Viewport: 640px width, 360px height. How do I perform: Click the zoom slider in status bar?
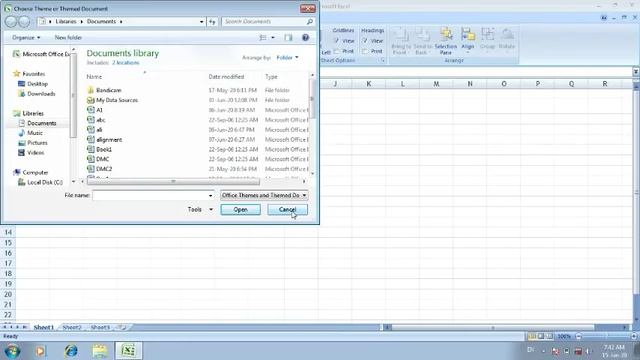(606, 336)
